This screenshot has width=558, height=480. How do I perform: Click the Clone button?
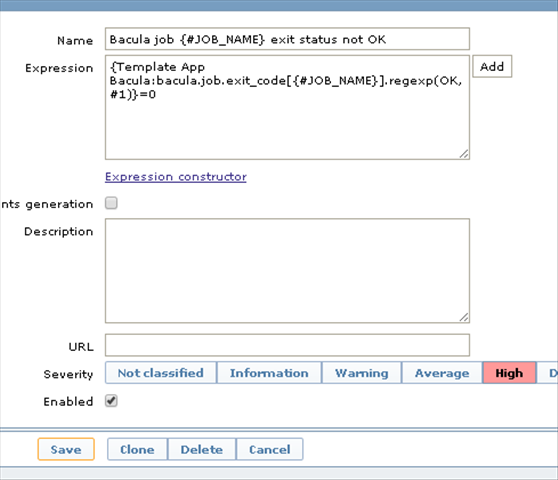(x=137, y=449)
